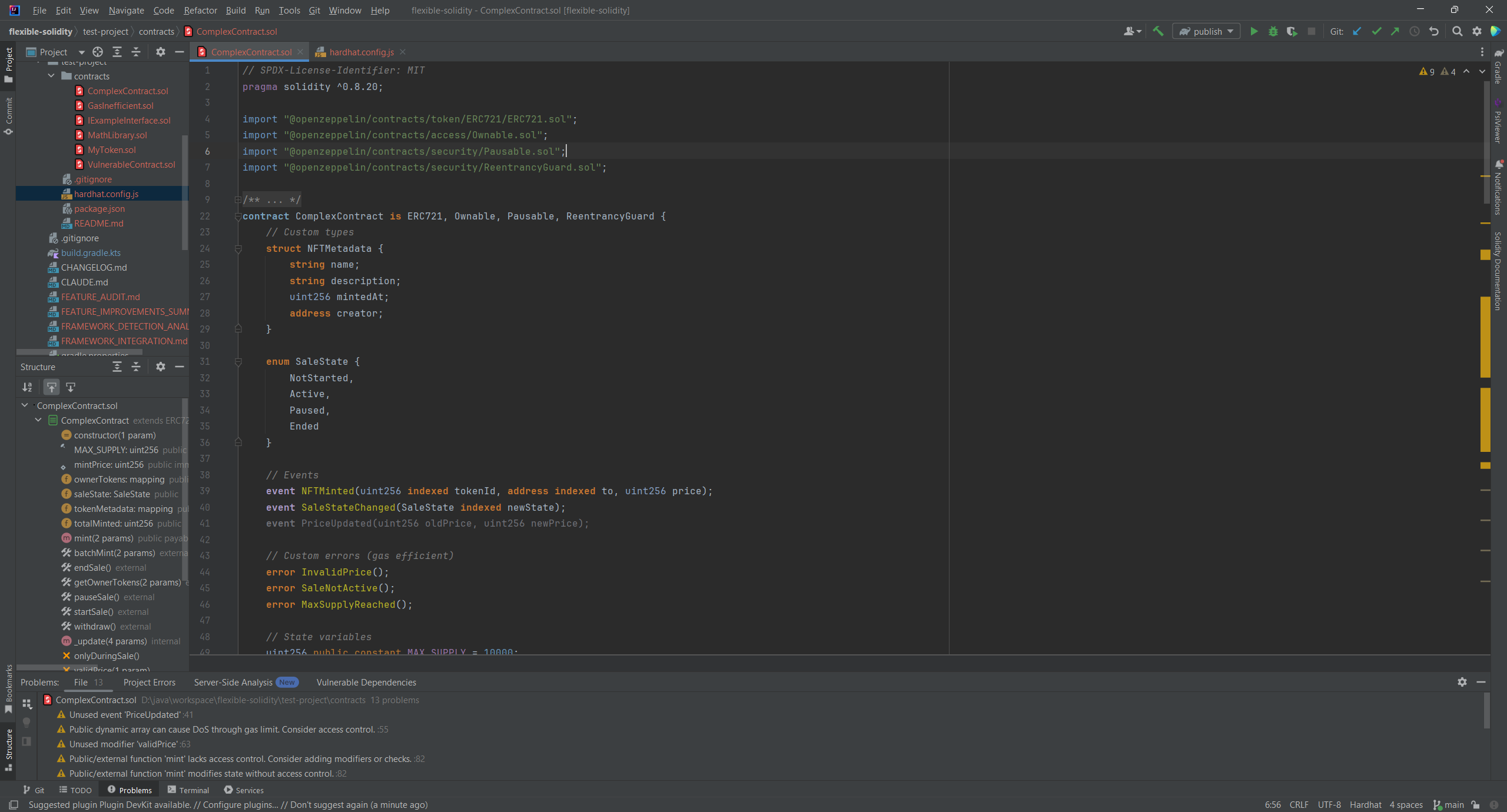The height and width of the screenshot is (812, 1507).
Task: Fold the SaleState enum block
Action: point(238,362)
